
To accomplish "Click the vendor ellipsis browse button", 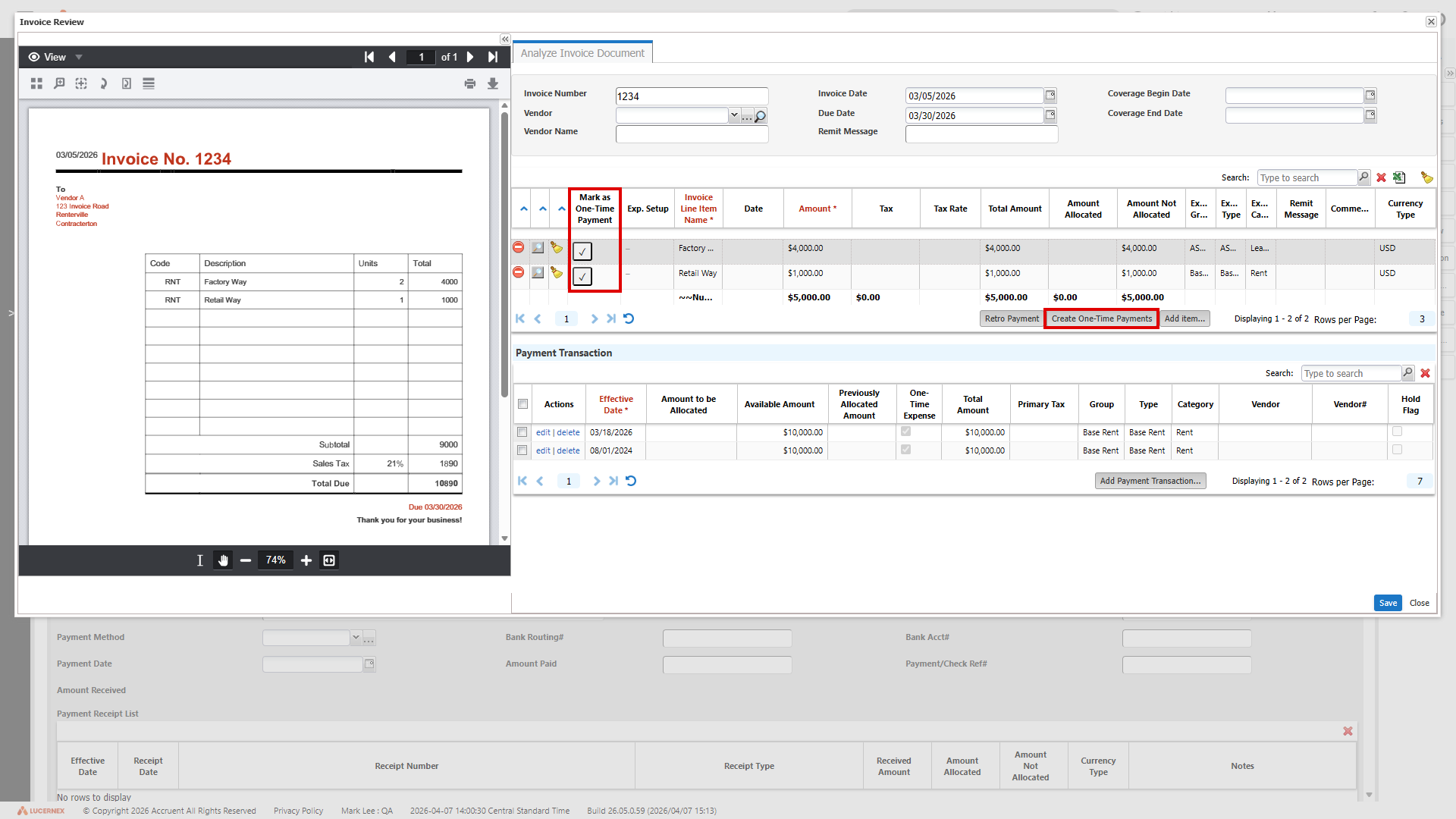I will (747, 115).
